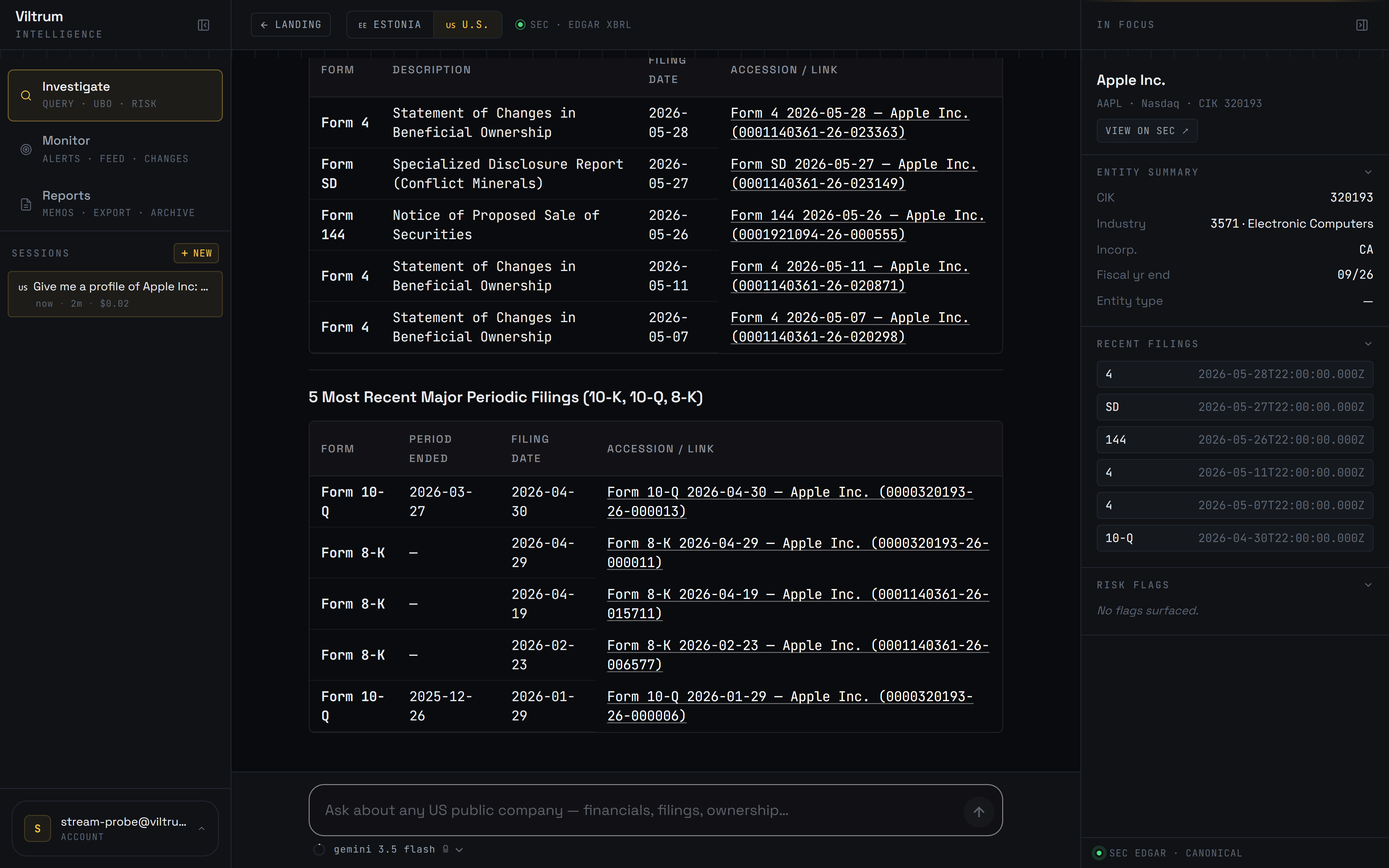
Task: Open Form 8-K 2026-02-23 filing link
Action: tap(798, 655)
